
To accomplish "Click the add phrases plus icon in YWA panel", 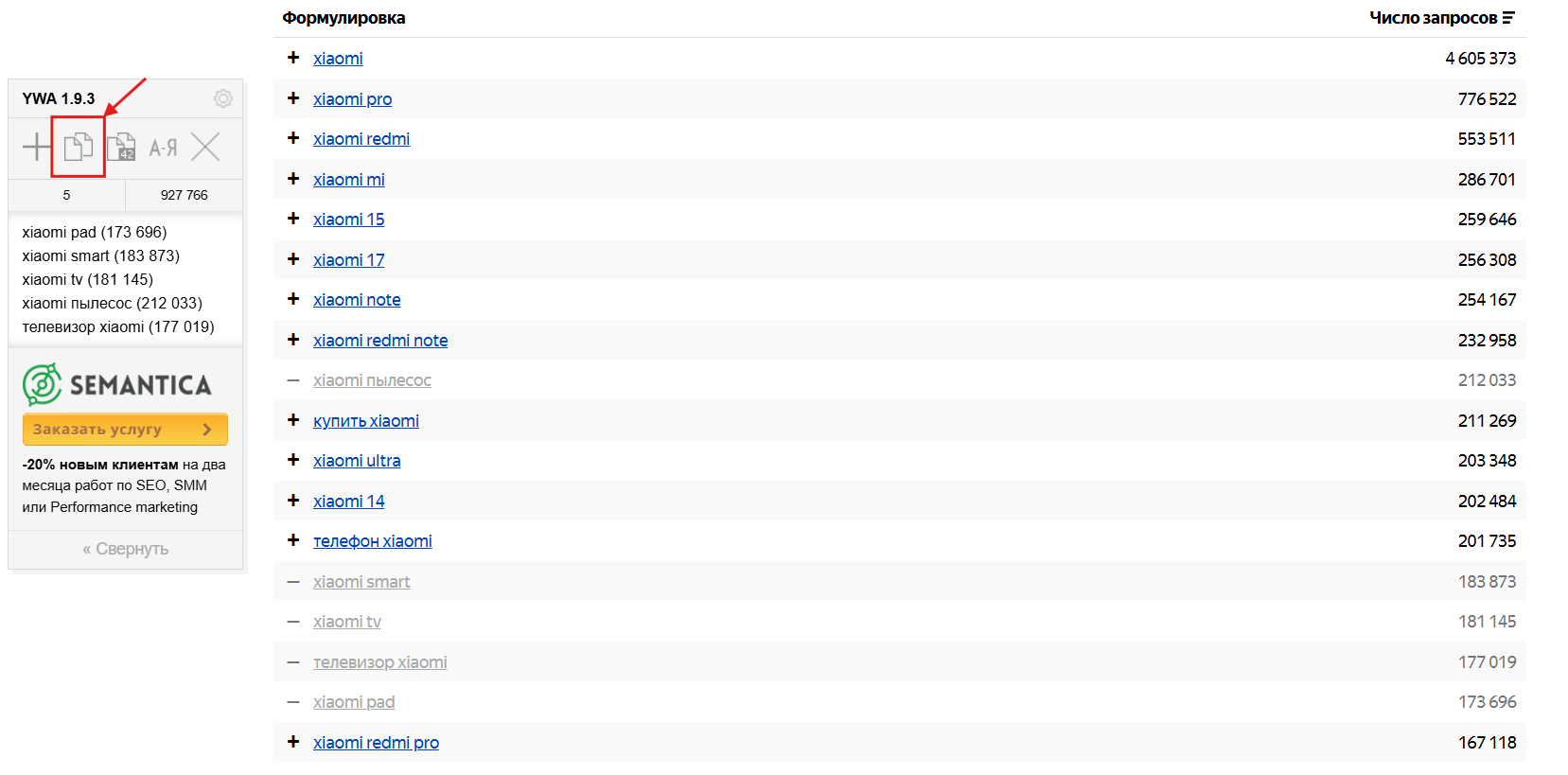I will [x=36, y=147].
